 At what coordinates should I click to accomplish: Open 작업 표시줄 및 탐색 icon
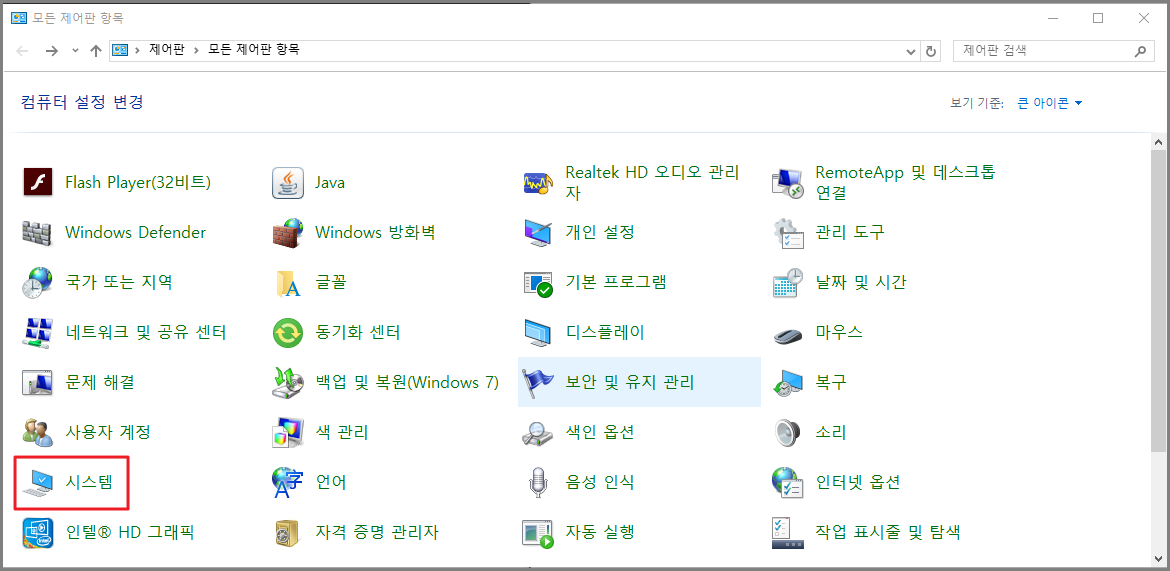(787, 532)
